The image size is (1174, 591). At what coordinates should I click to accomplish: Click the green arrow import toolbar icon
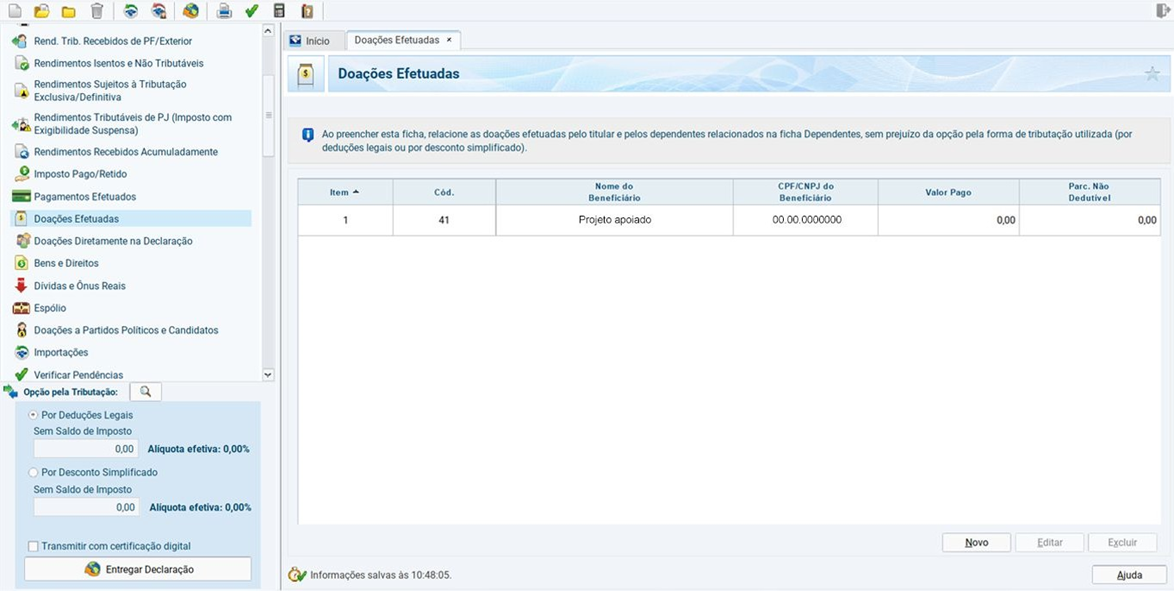[131, 10]
